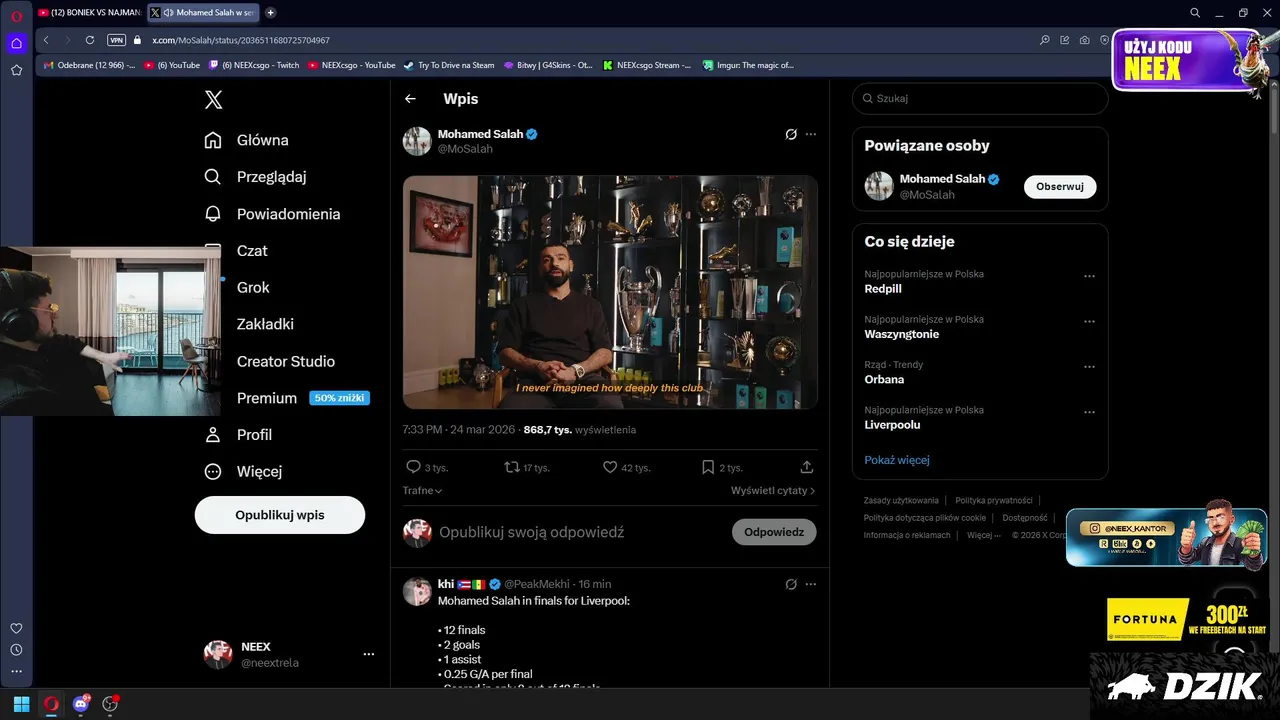This screenshot has height=720, width=1280.
Task: Bookmark the post with 2 tys. bookmarks
Action: point(708,467)
